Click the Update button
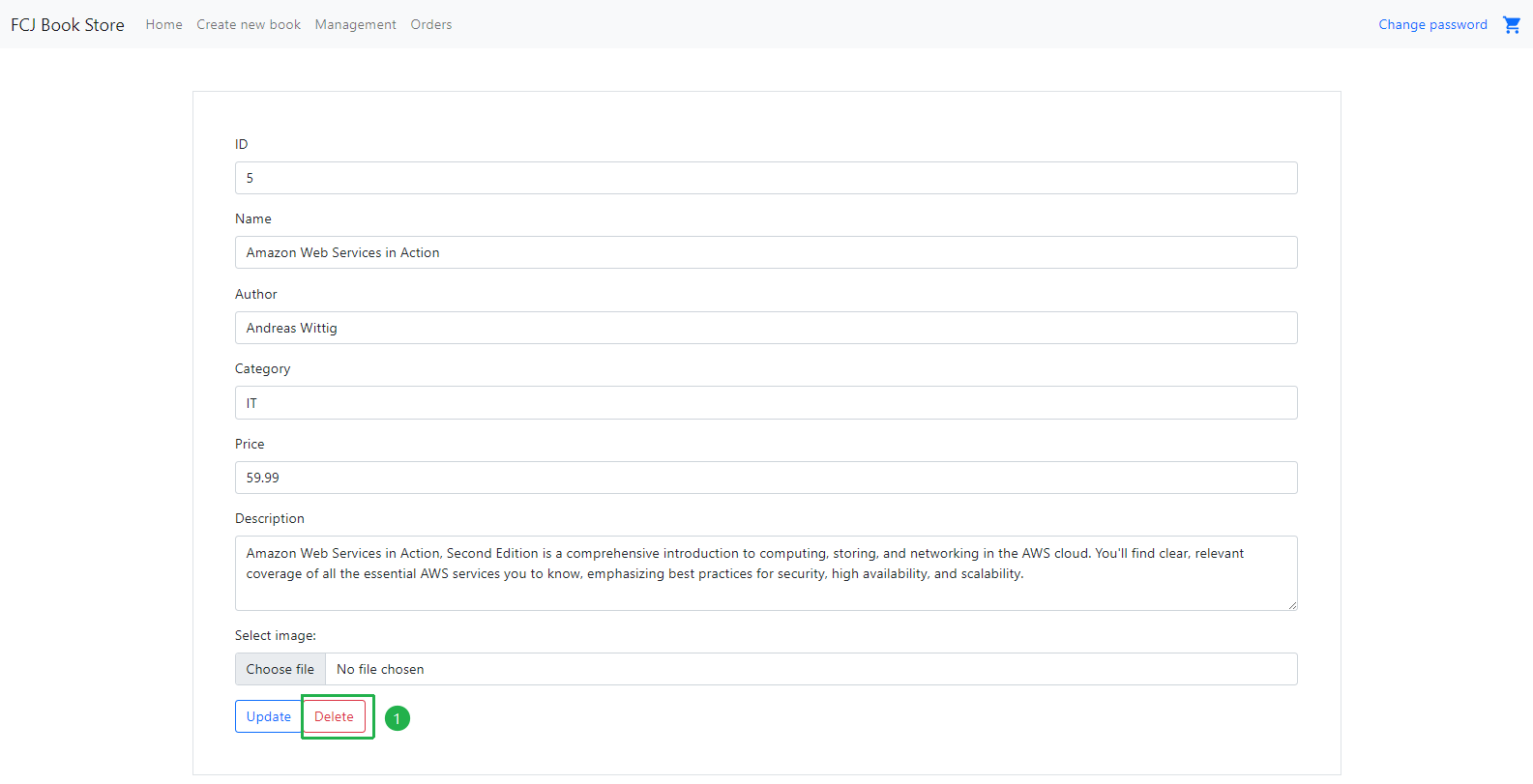Image resolution: width=1533 pixels, height=784 pixels. [268, 716]
